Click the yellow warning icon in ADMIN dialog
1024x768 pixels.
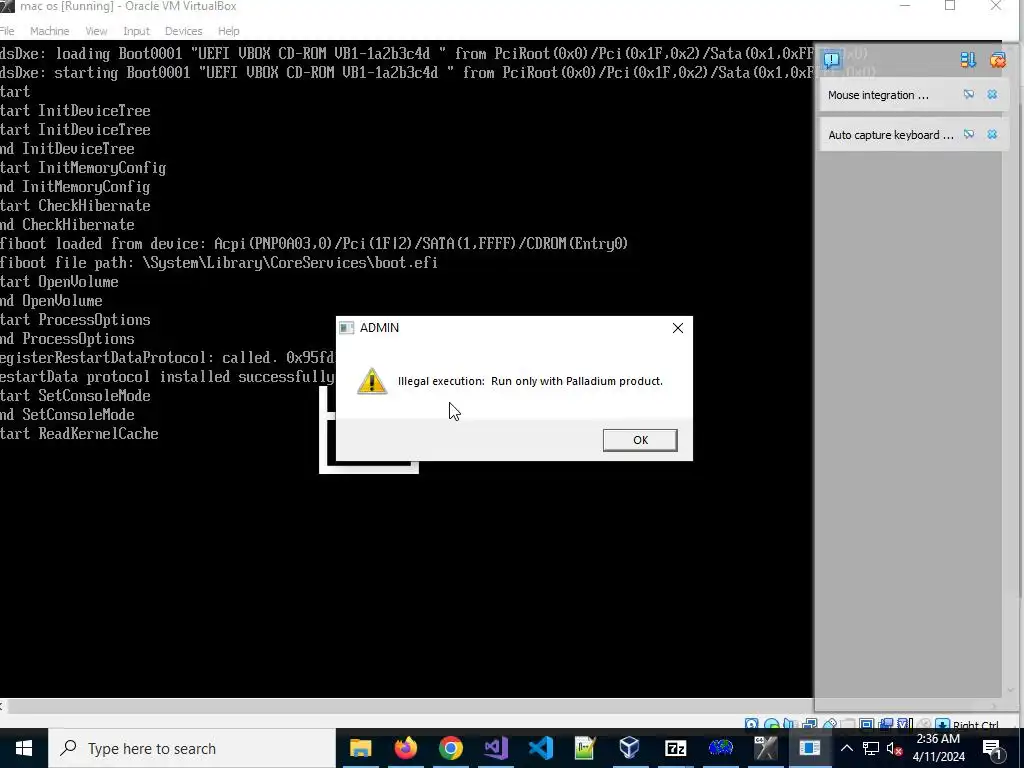[372, 381]
